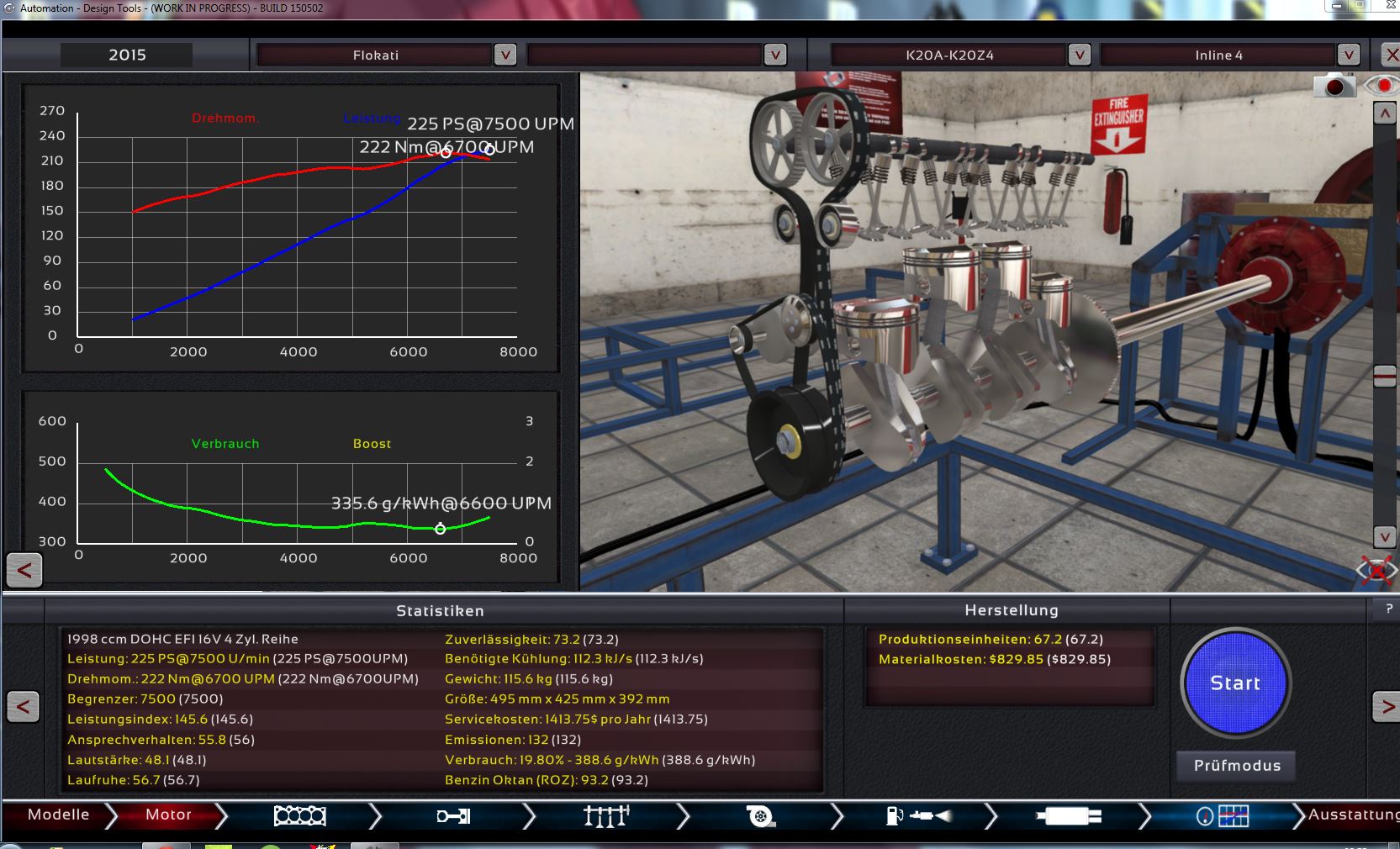Open the piston and conrod step icon
The height and width of the screenshot is (849, 1400).
453,815
